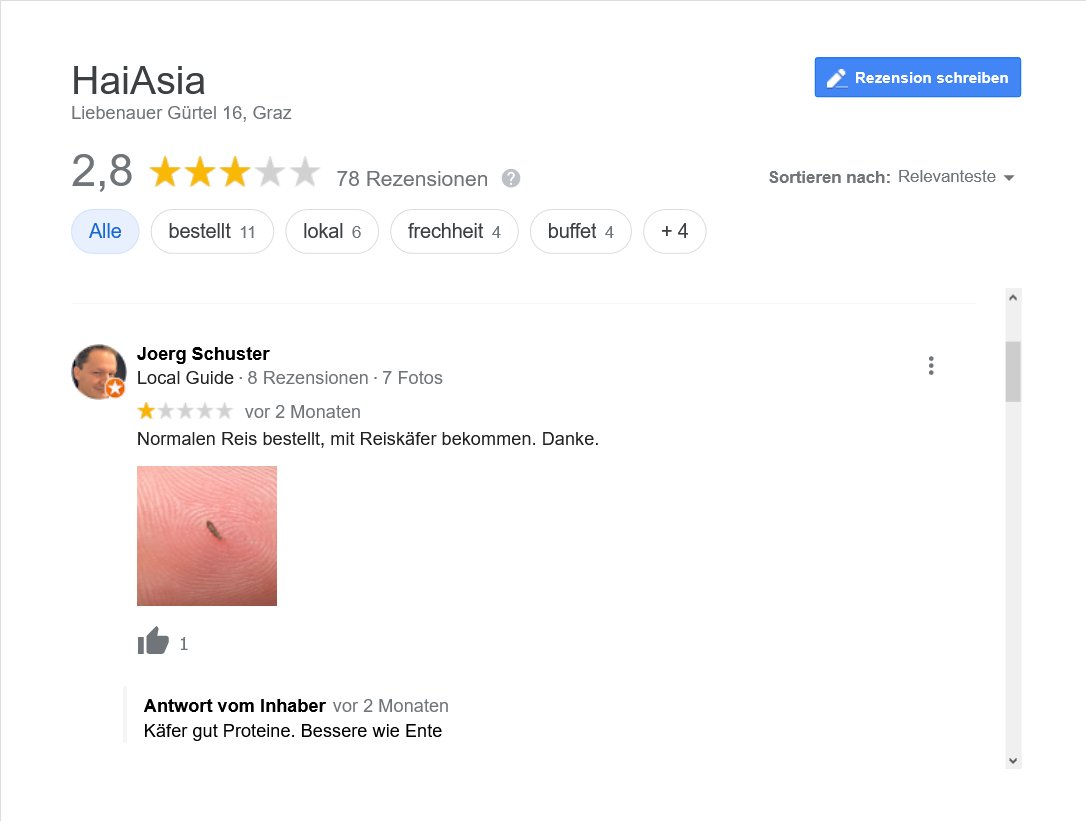Click the Rezension schreiben button
The height and width of the screenshot is (821, 1086).
click(x=918, y=78)
